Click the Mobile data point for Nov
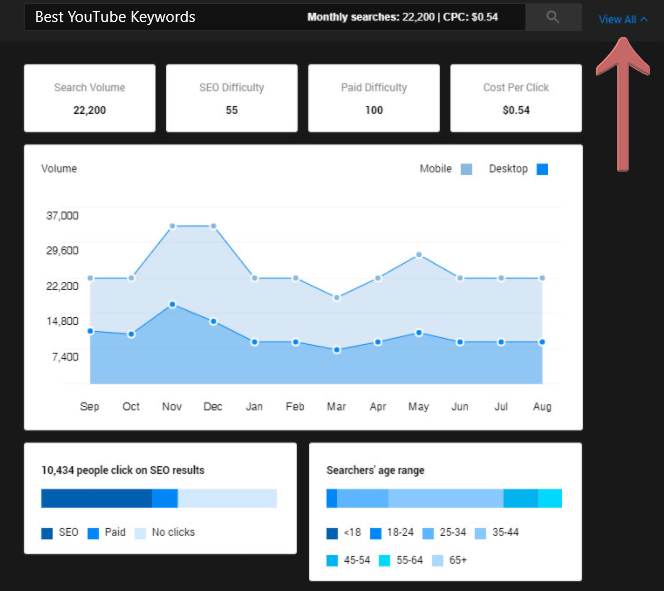The width and height of the screenshot is (664, 591). tap(172, 226)
